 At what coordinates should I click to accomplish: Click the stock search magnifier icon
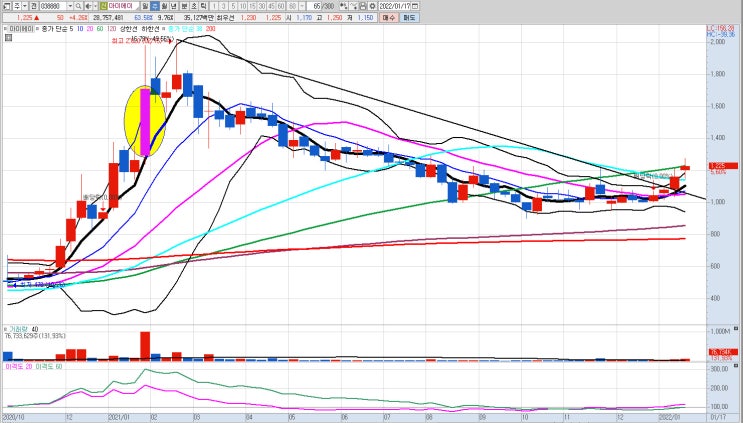78,6
